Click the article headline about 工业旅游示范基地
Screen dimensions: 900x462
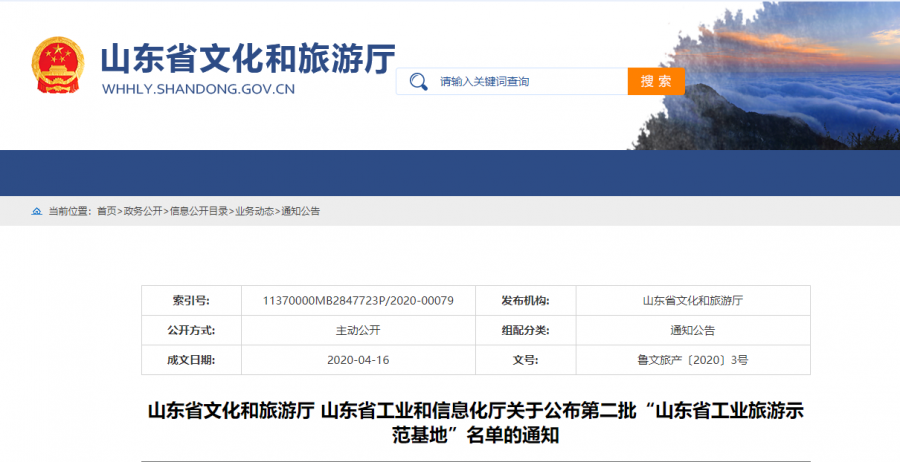(x=475, y=424)
